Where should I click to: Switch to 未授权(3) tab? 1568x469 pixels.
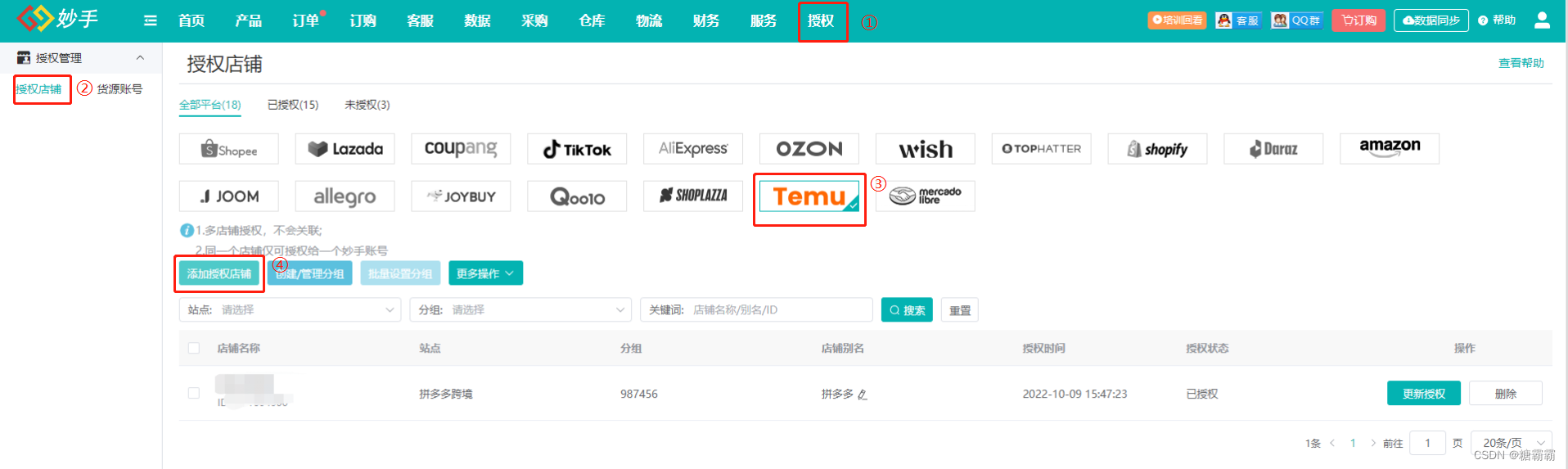point(367,105)
